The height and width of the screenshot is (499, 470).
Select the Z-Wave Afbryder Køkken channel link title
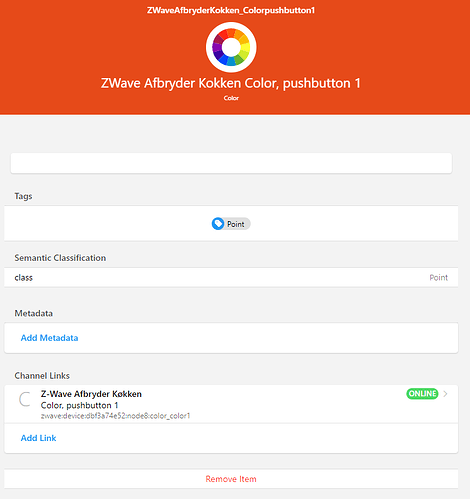[x=91, y=394]
